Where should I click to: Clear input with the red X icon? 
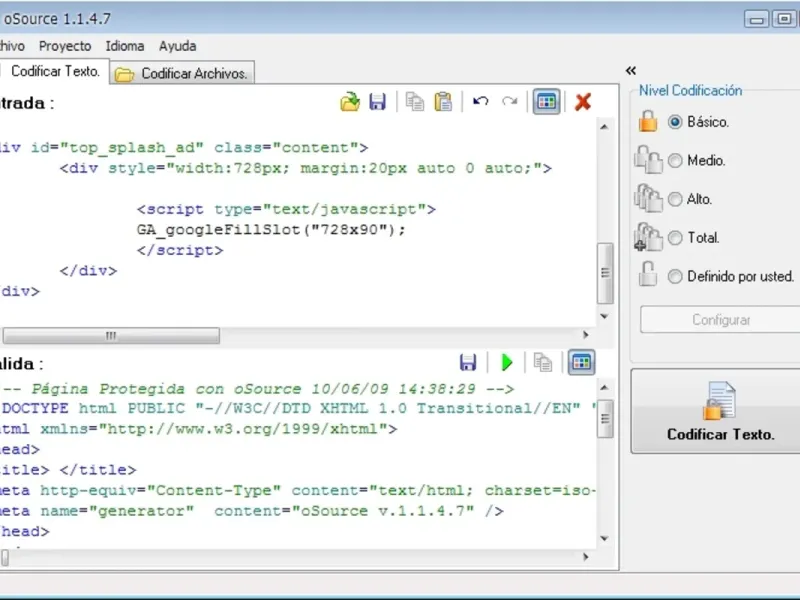coord(583,102)
